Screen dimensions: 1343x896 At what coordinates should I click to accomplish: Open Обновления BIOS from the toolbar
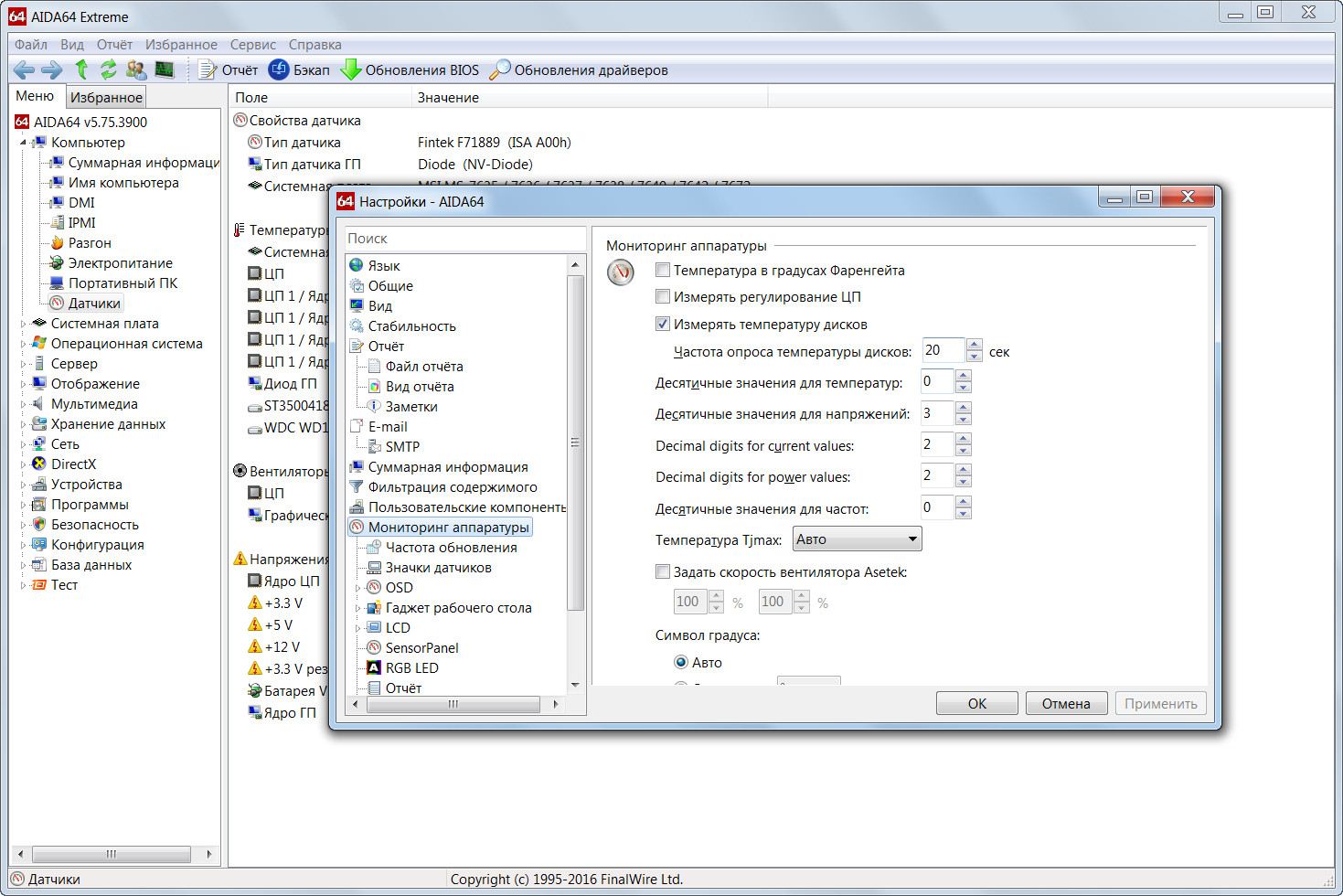tap(410, 69)
